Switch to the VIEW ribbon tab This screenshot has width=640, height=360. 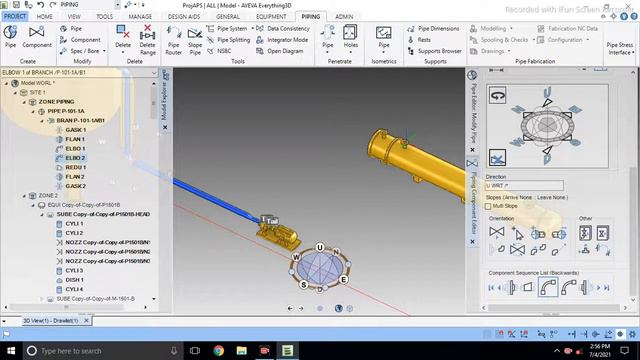(74, 17)
